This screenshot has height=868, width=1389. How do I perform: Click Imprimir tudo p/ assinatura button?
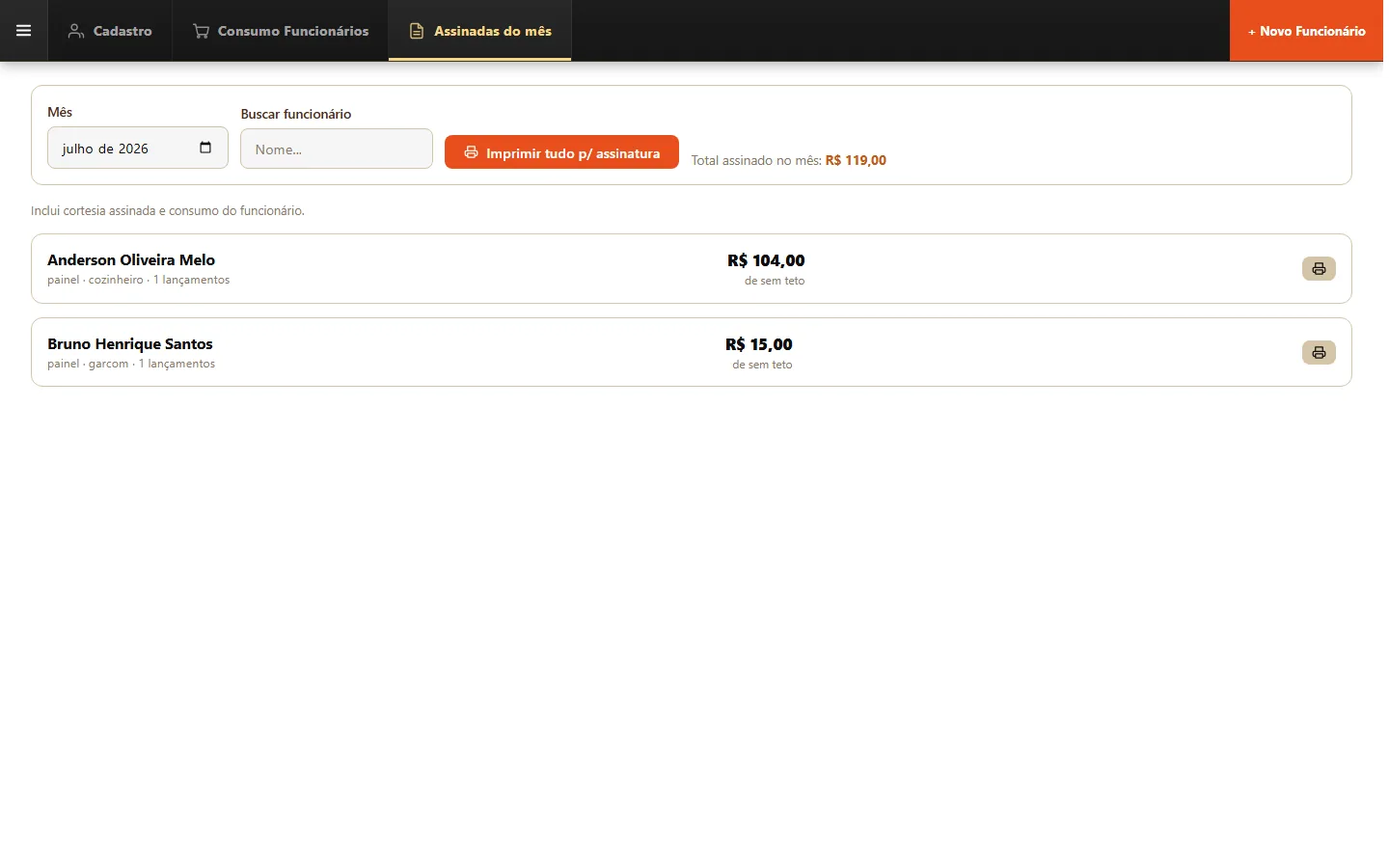coord(561,152)
